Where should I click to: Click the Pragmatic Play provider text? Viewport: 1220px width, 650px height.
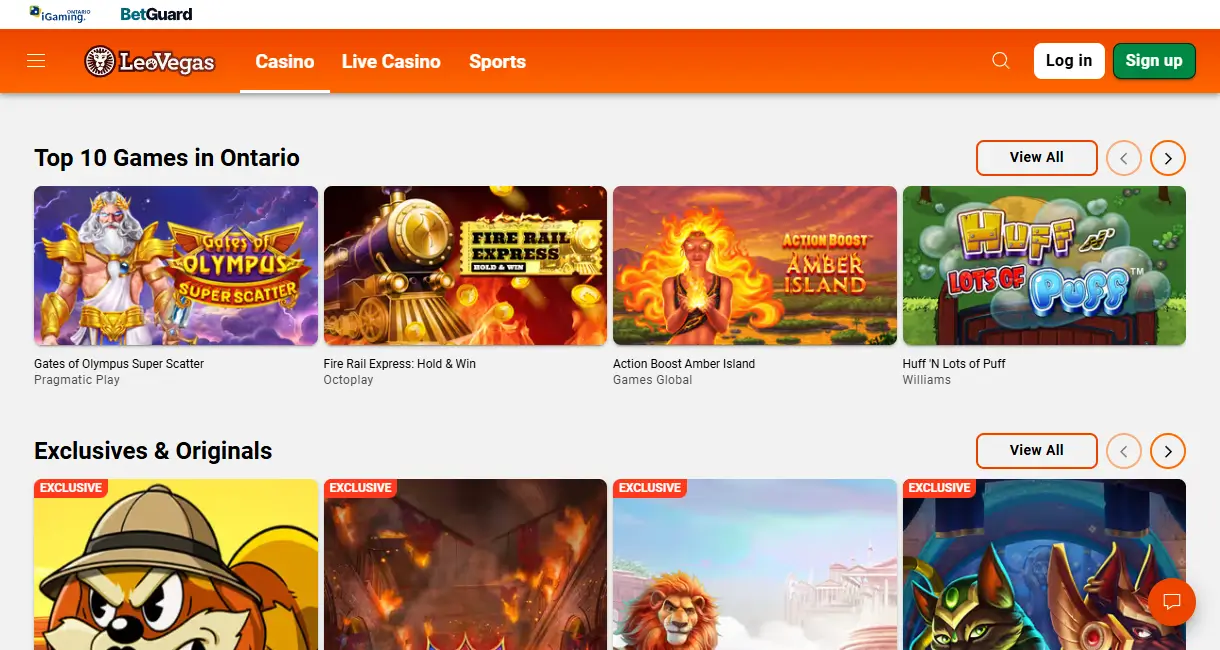(x=77, y=380)
